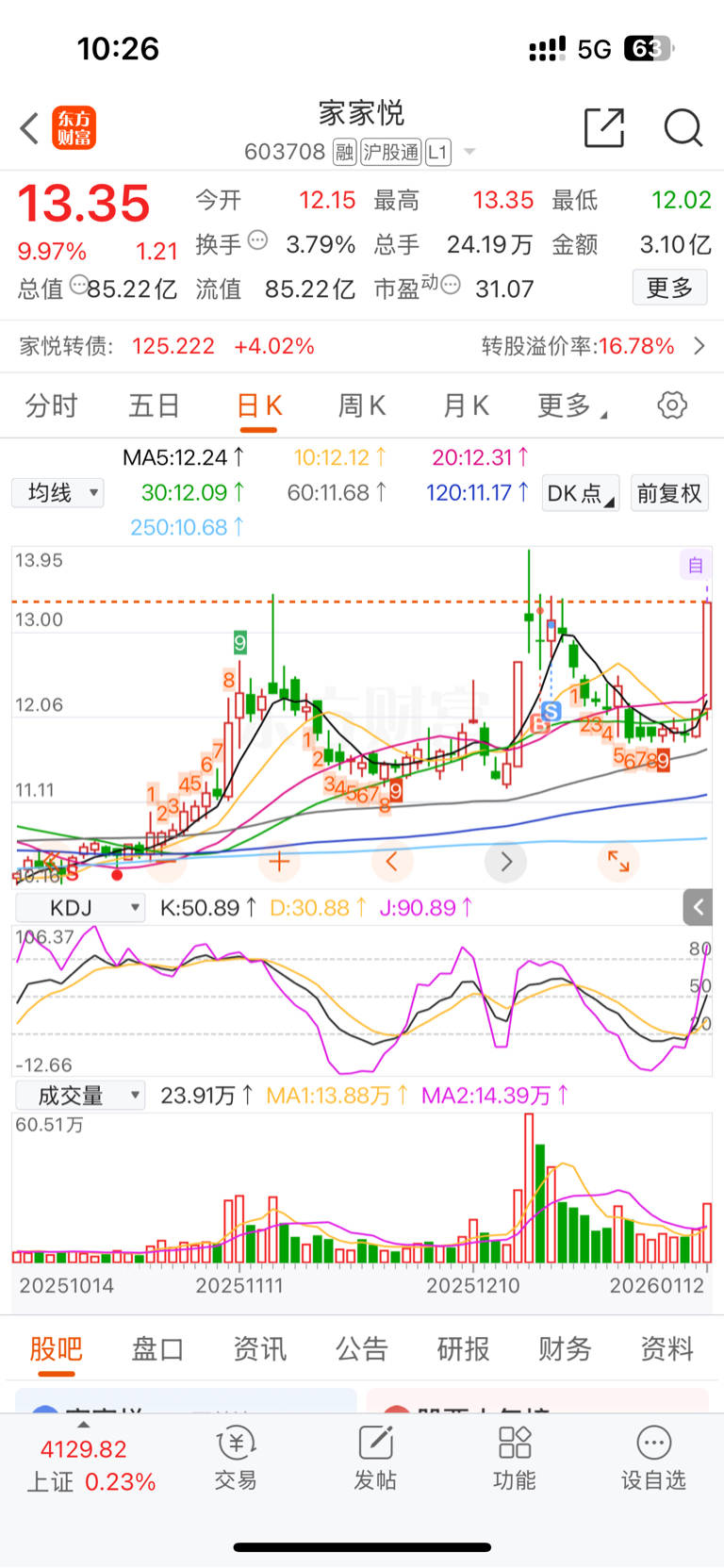
Task: Tap the K:50.89 KDJ value
Action: 207,908
